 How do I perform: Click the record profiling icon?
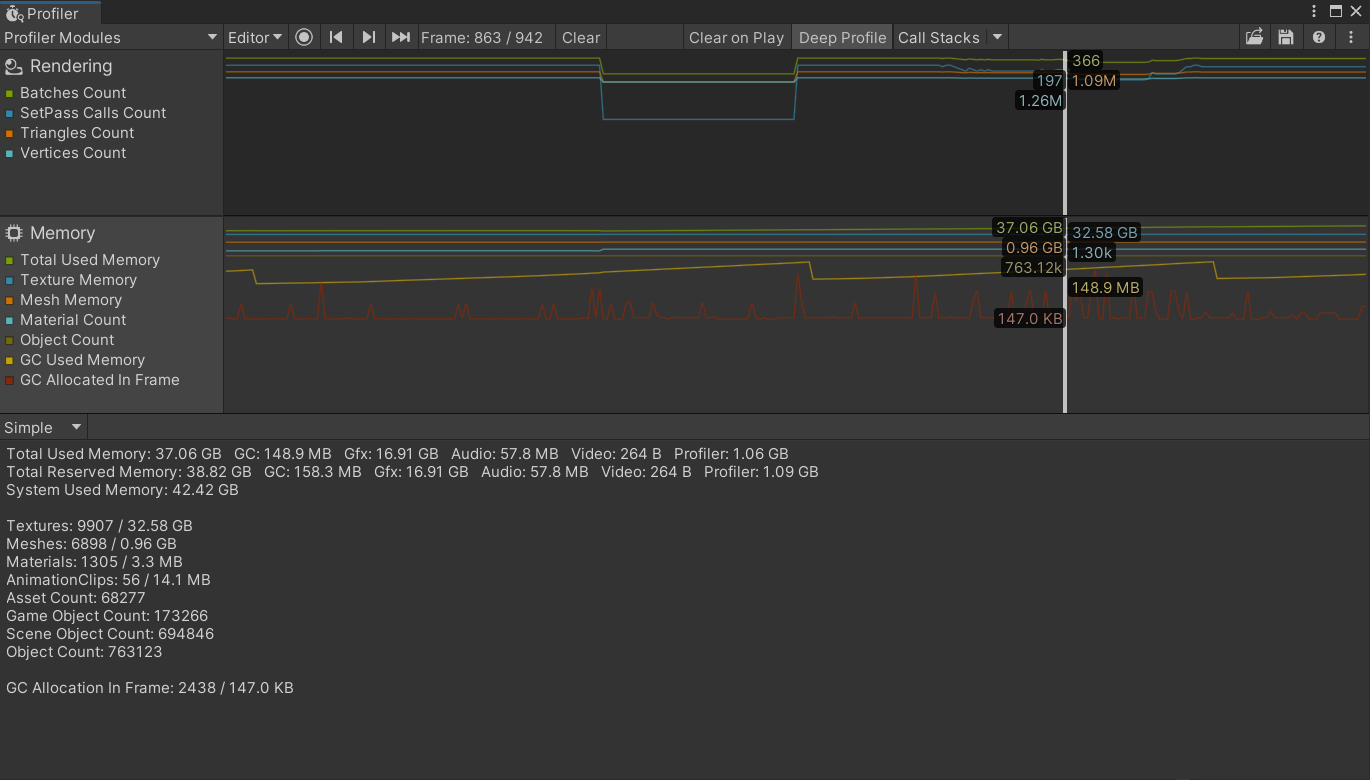[304, 37]
